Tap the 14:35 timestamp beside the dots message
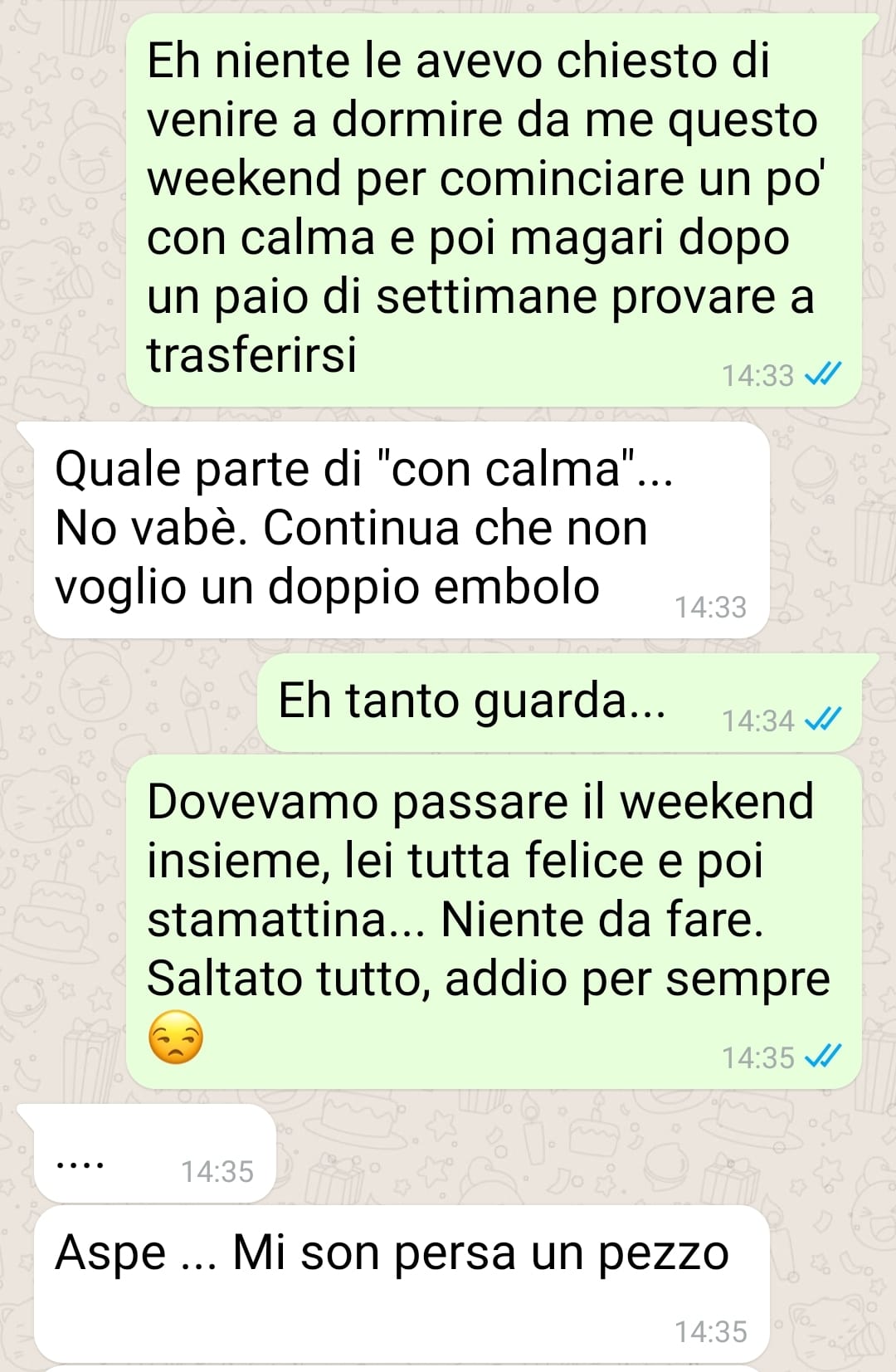This screenshot has width=896, height=1372. tap(217, 1171)
